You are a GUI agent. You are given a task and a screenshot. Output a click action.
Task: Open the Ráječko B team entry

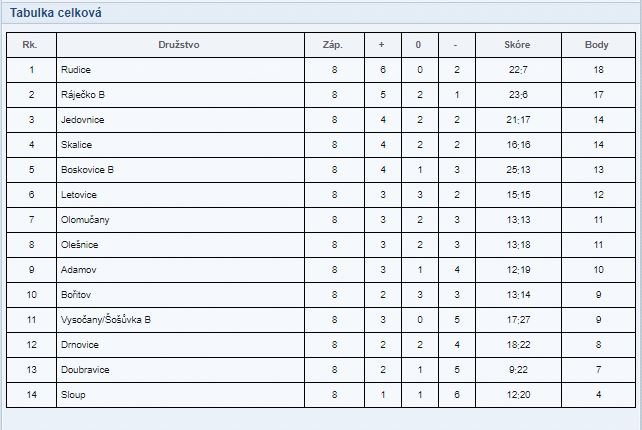pyautogui.click(x=83, y=95)
